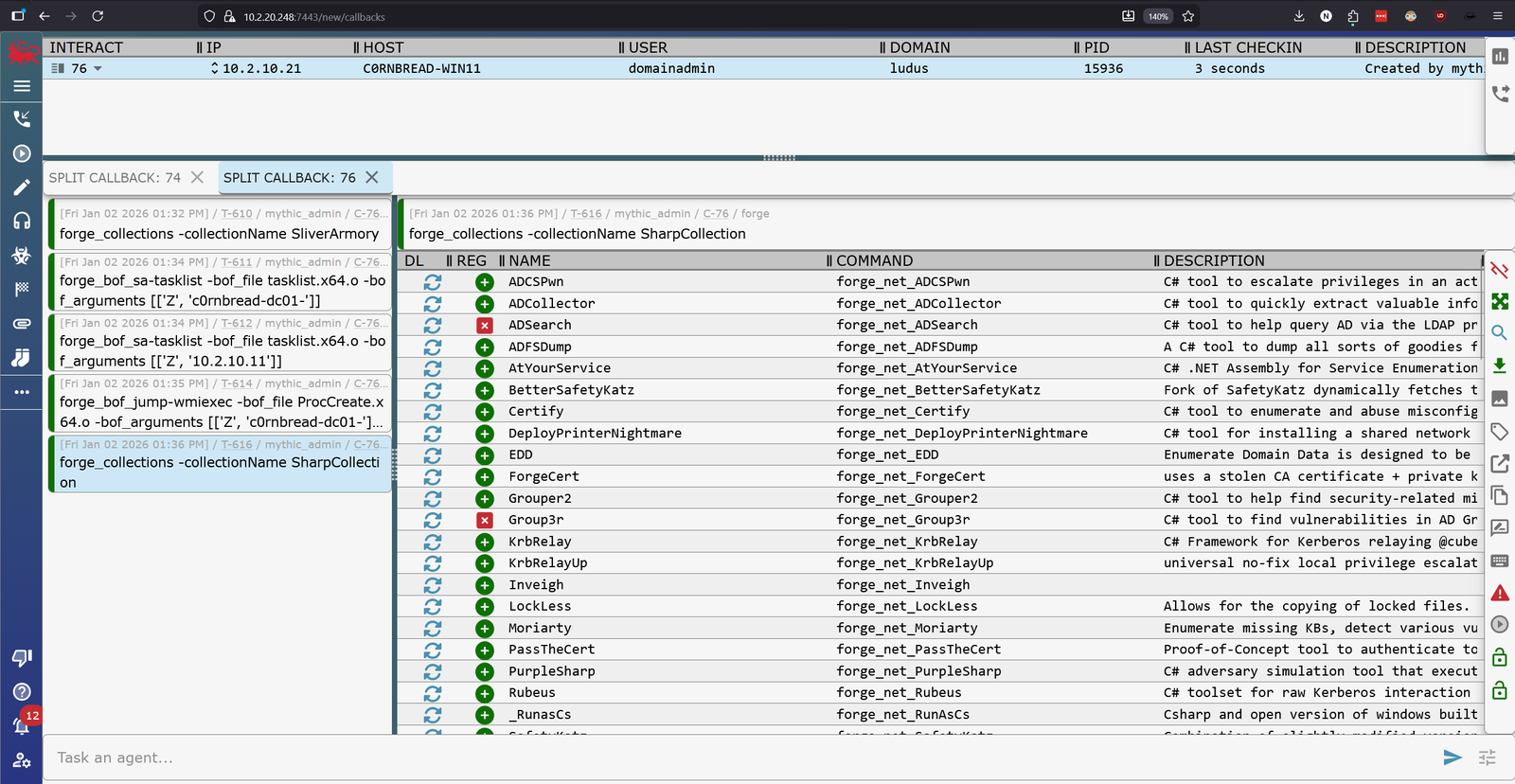
Task: Click the pencil edit icon in left sidebar
Action: click(x=22, y=187)
